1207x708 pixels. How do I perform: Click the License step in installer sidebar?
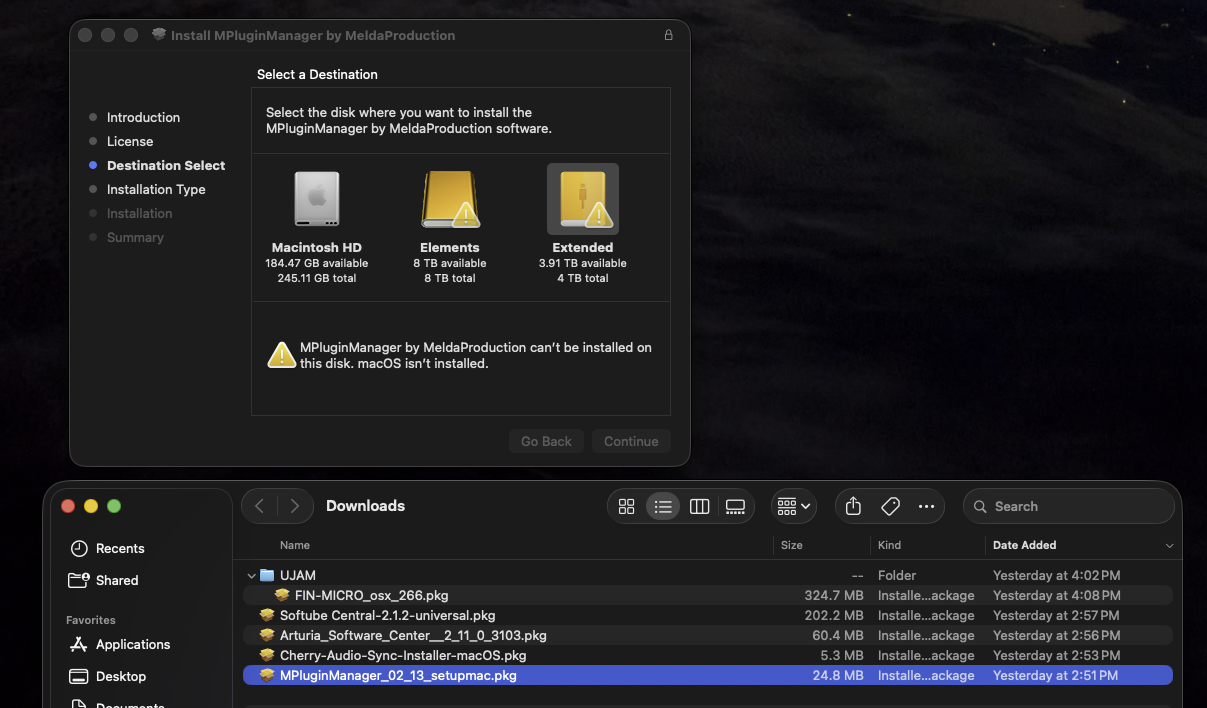point(130,141)
